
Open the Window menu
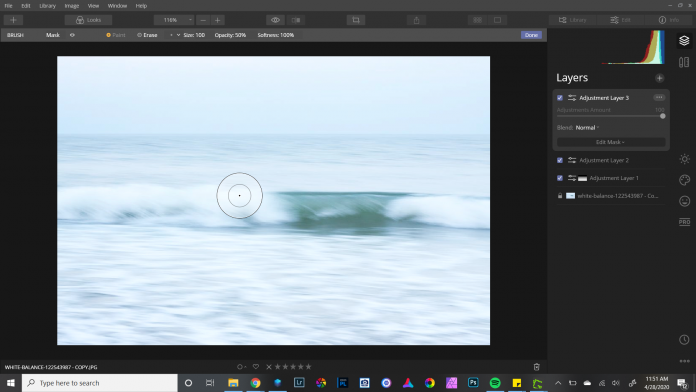tap(117, 6)
